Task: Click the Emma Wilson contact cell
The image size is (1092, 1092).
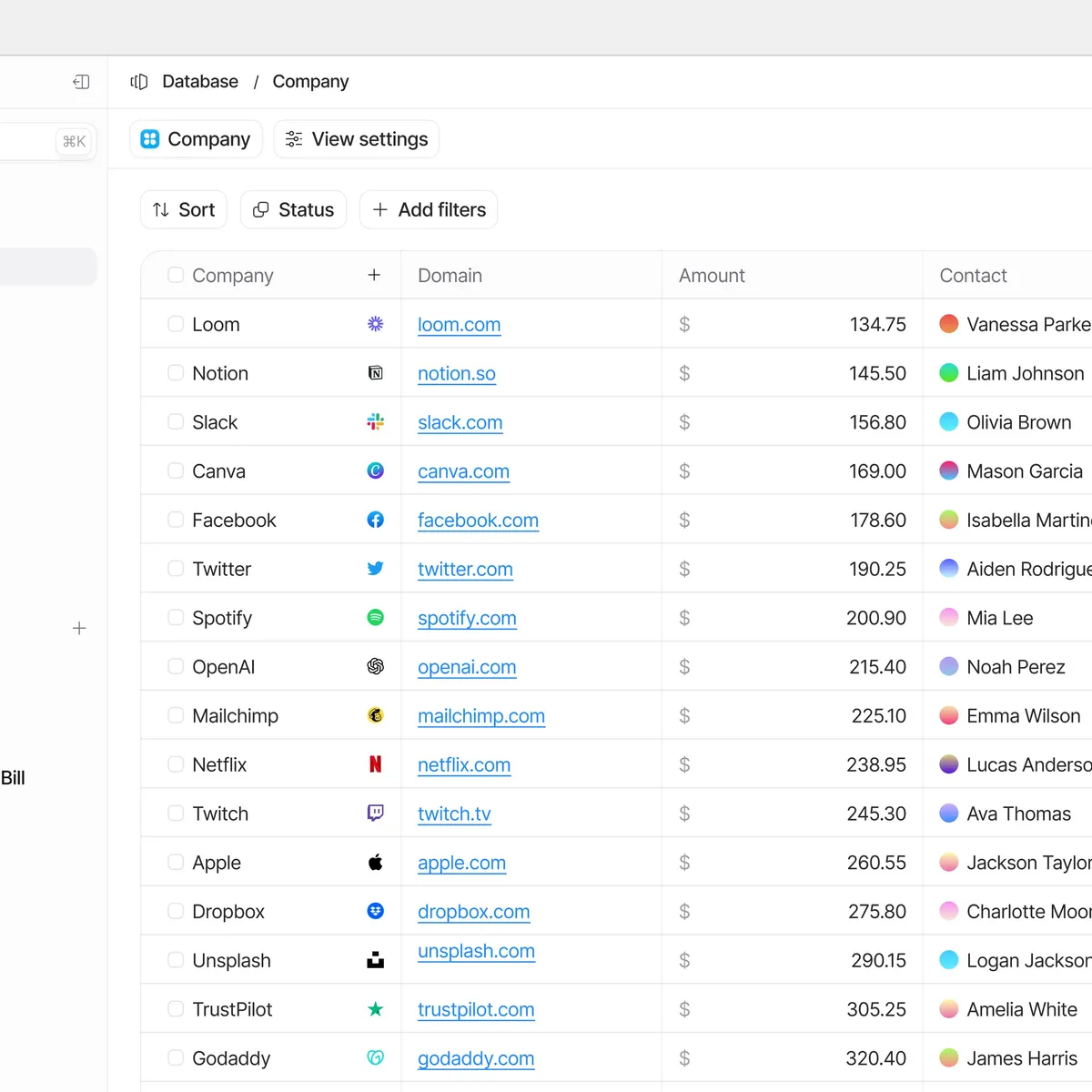Action: coord(1007,715)
